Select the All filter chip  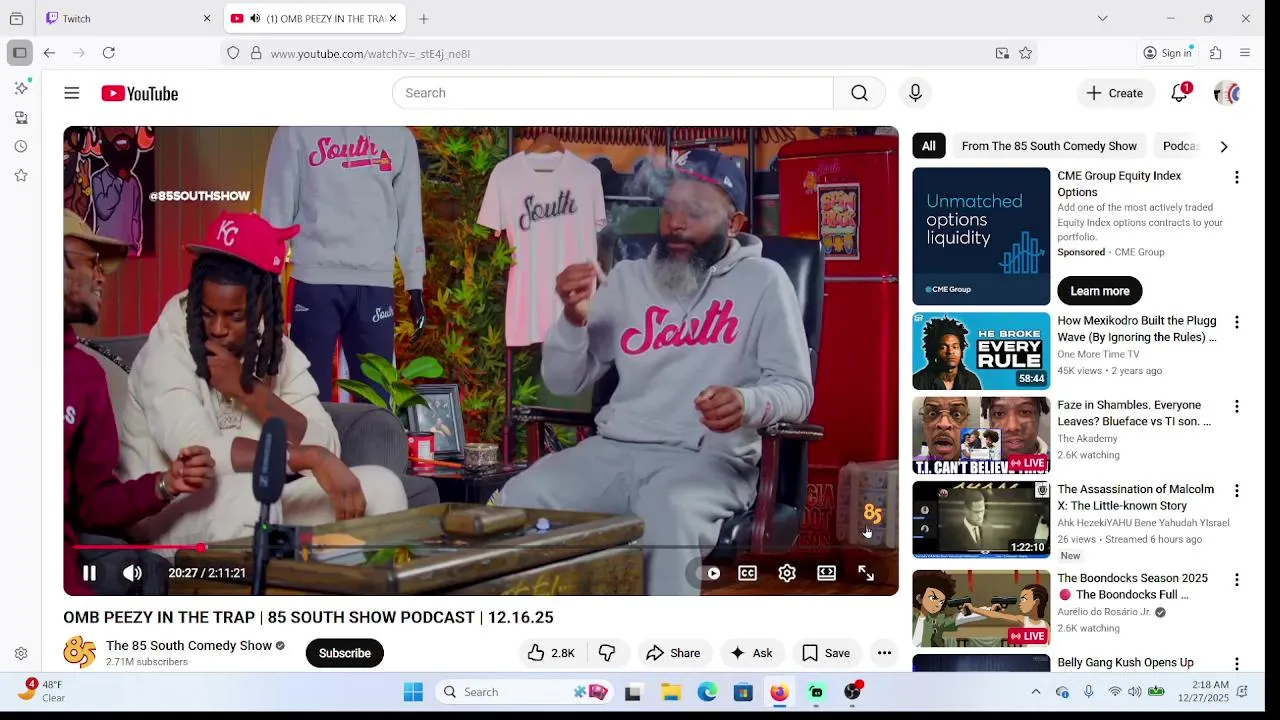pos(929,146)
